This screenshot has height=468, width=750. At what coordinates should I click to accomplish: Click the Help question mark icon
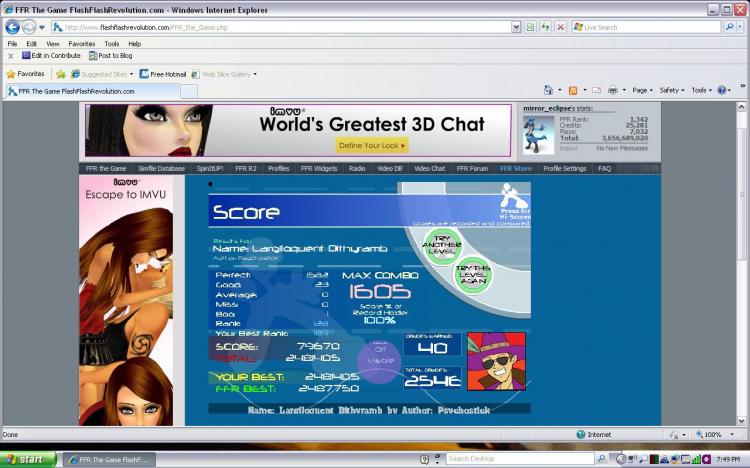722,90
